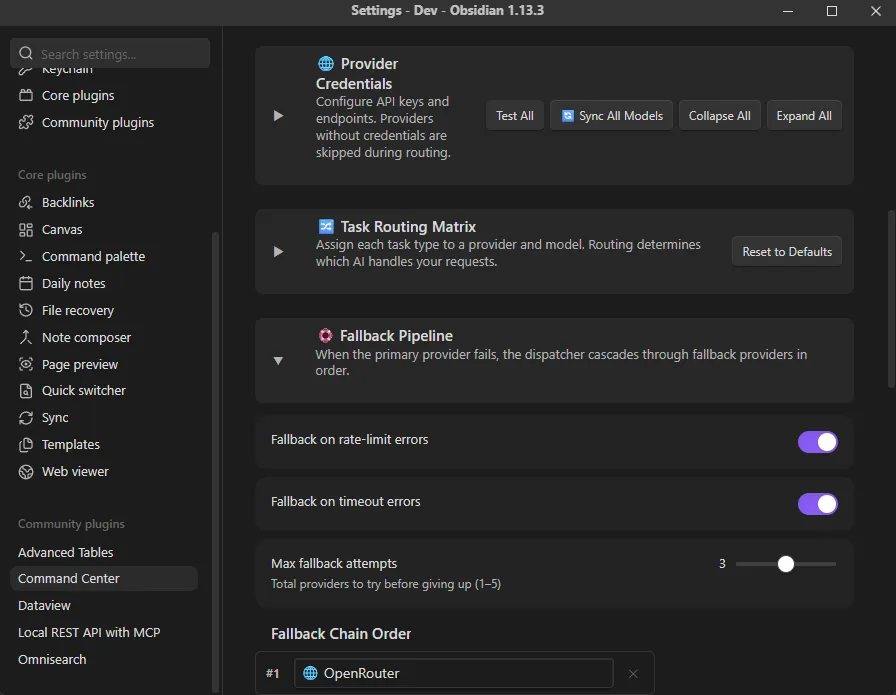Expand the Task Routing Matrix section
Viewport: 896px width, 695px height.
point(278,251)
